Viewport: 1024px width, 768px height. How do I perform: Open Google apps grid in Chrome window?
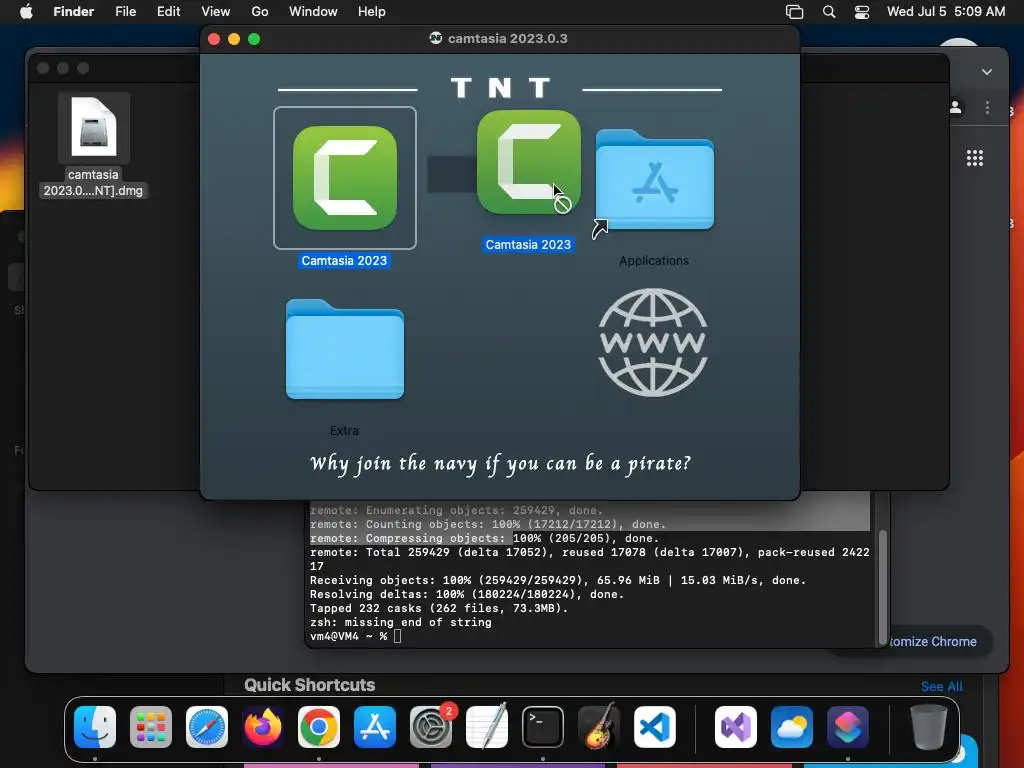pyautogui.click(x=974, y=158)
